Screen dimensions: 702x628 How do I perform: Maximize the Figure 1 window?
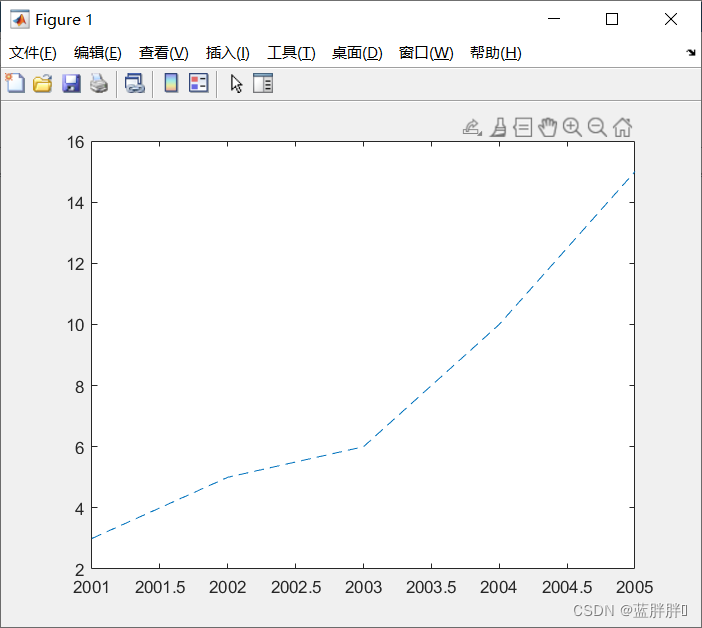click(612, 19)
